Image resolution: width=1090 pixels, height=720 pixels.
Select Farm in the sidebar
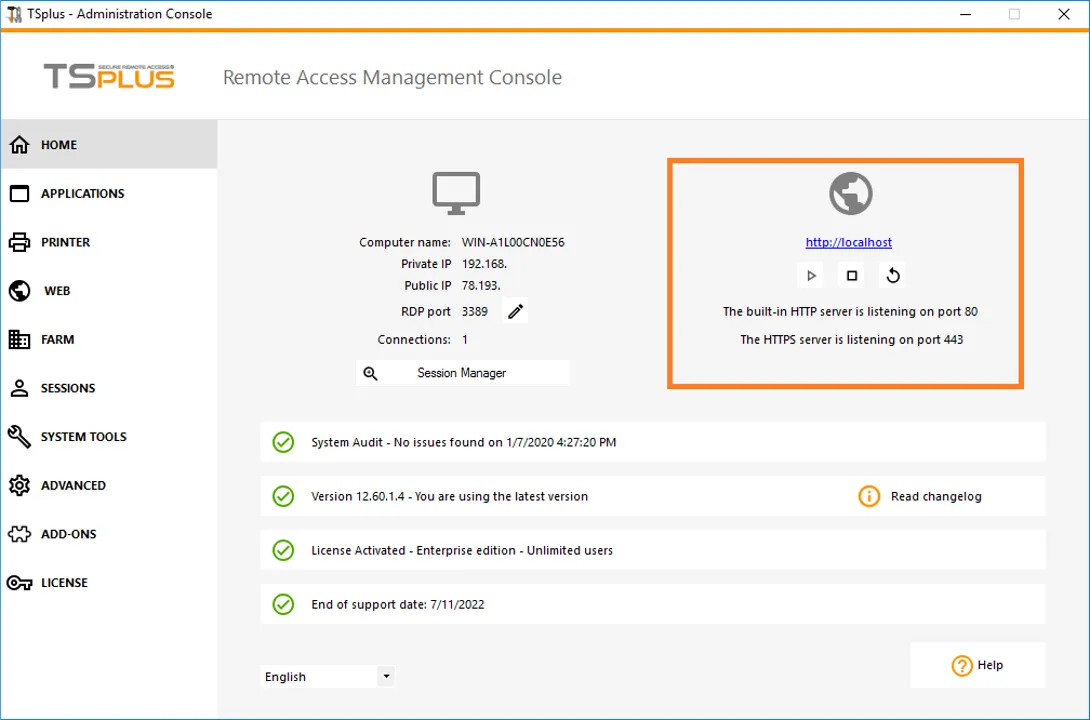tap(57, 340)
